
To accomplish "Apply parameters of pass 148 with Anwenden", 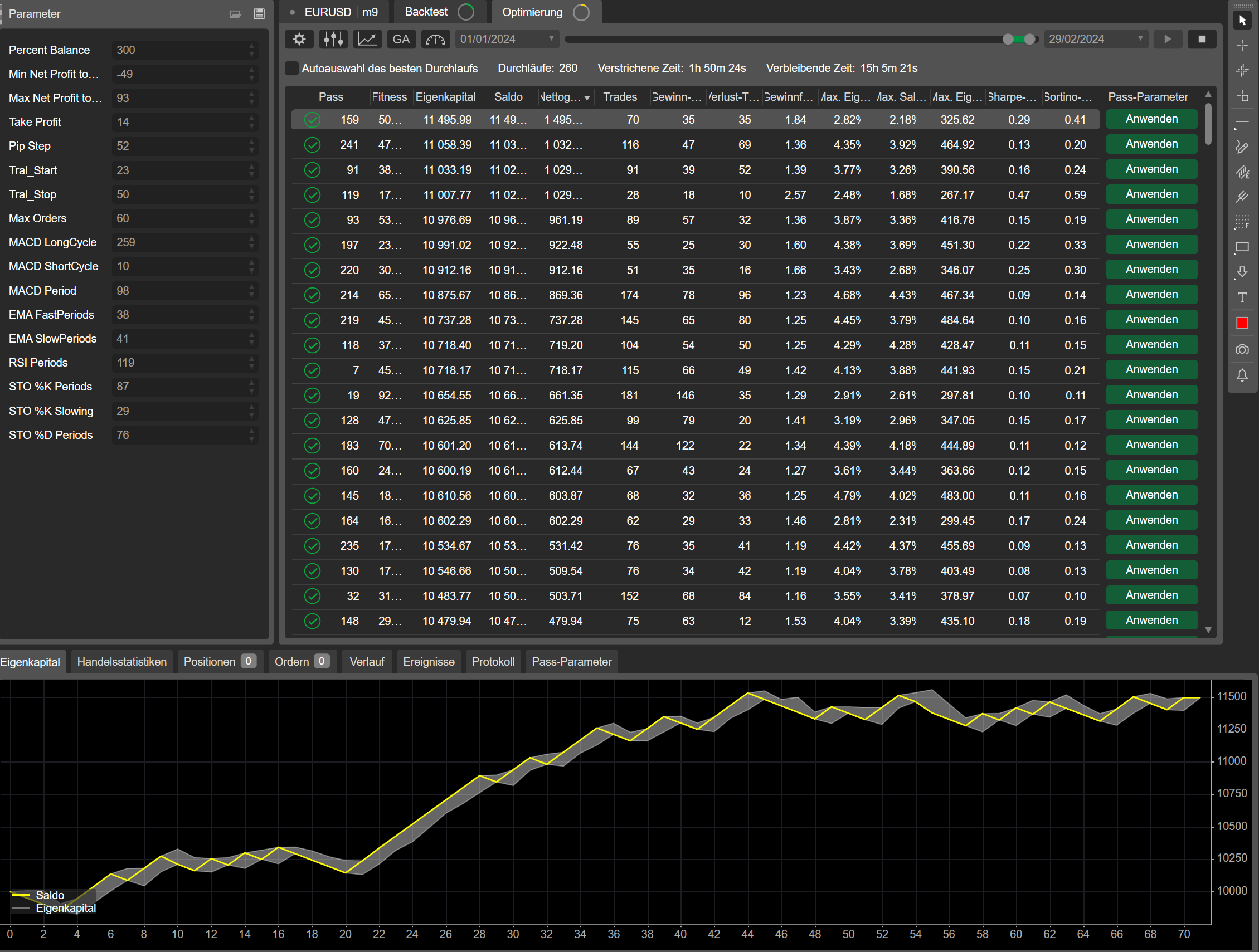I will 1151,620.
